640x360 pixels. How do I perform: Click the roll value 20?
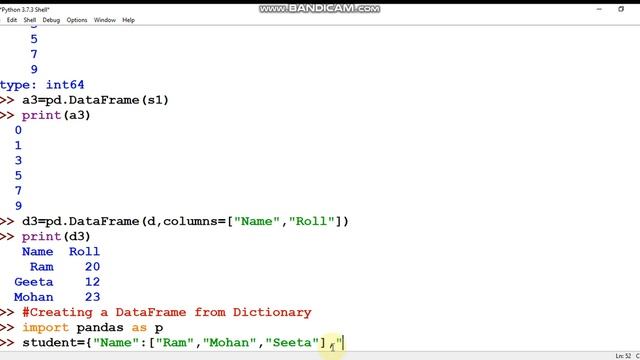pyautogui.click(x=93, y=267)
